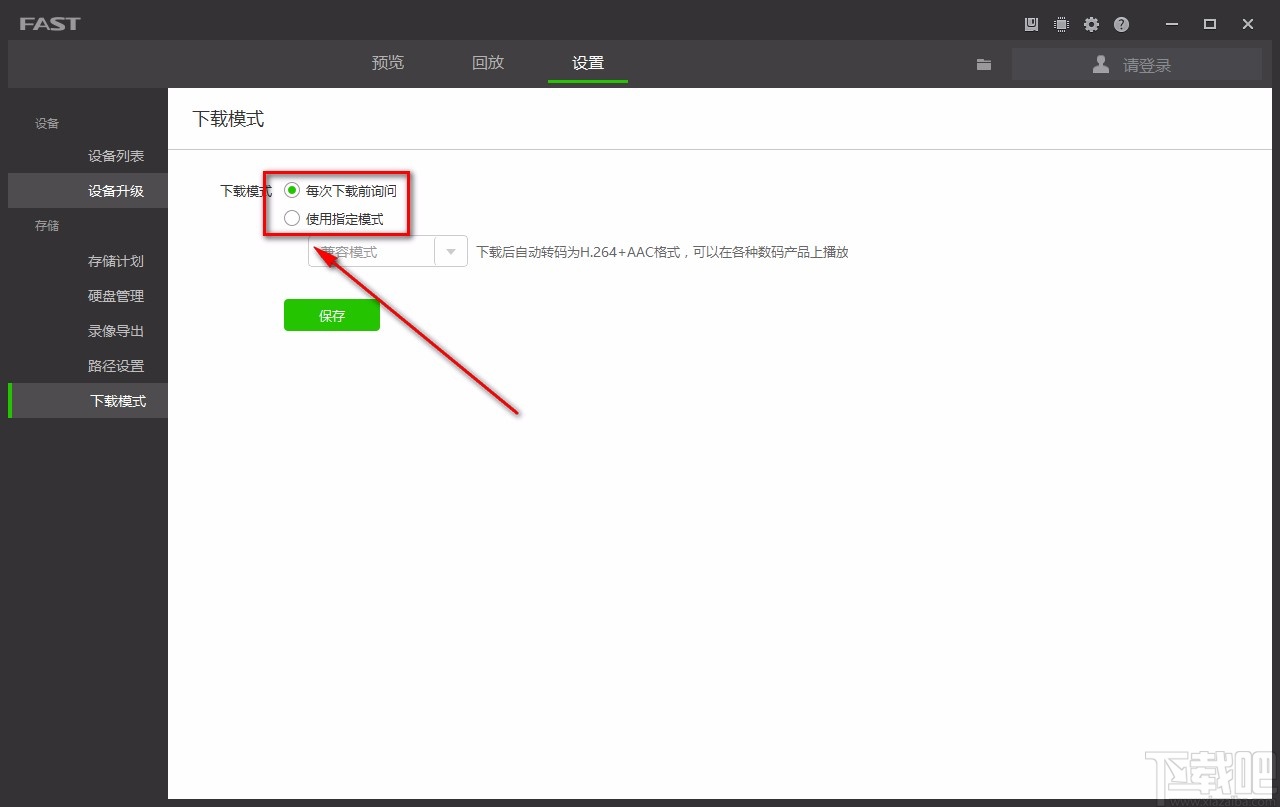Open 设备列表 in the sidebar
This screenshot has width=1280, height=807.
tap(116, 156)
